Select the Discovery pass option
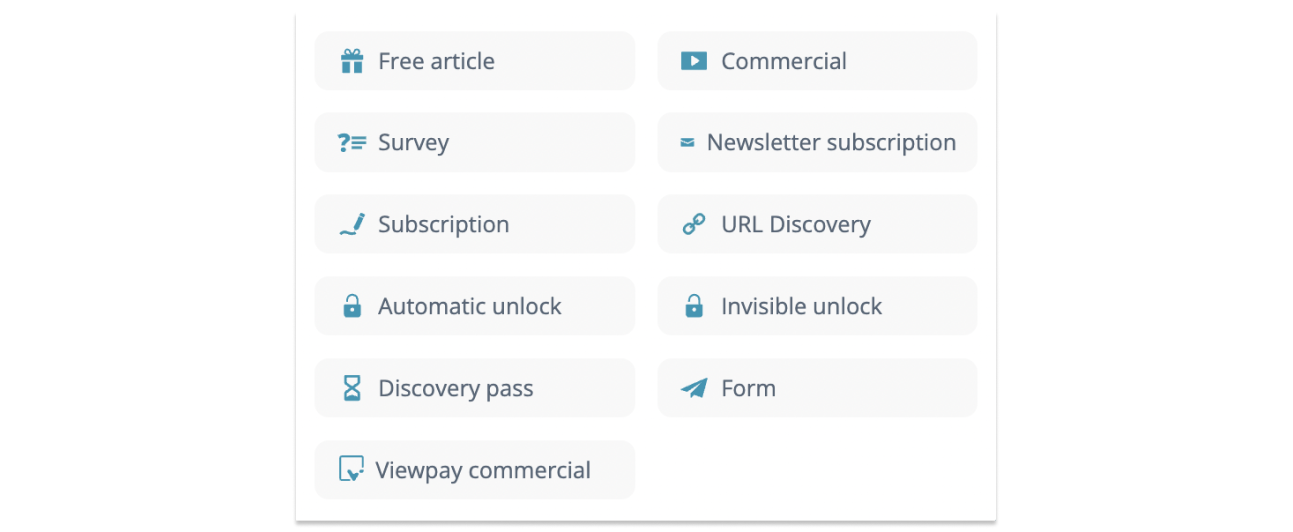The image size is (1293, 532). [475, 388]
